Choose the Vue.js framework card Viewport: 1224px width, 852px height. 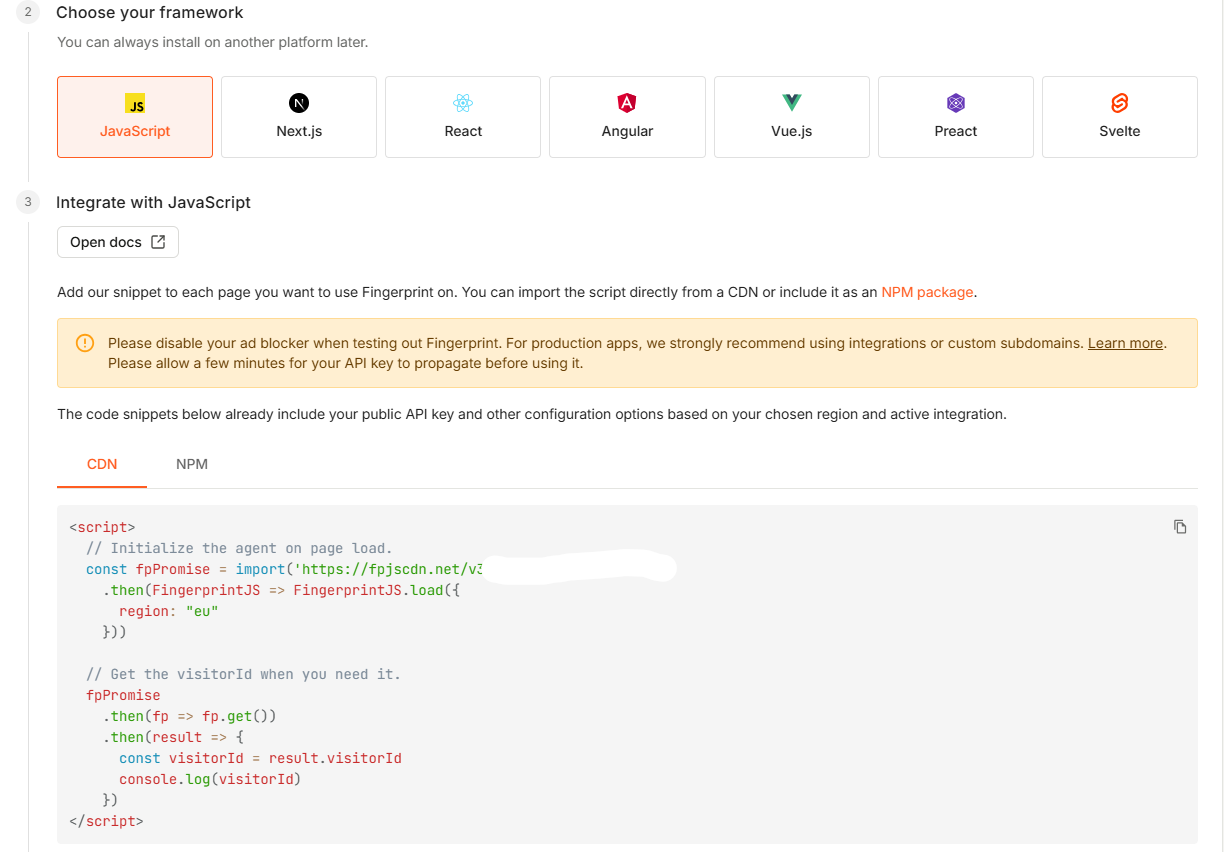(792, 117)
